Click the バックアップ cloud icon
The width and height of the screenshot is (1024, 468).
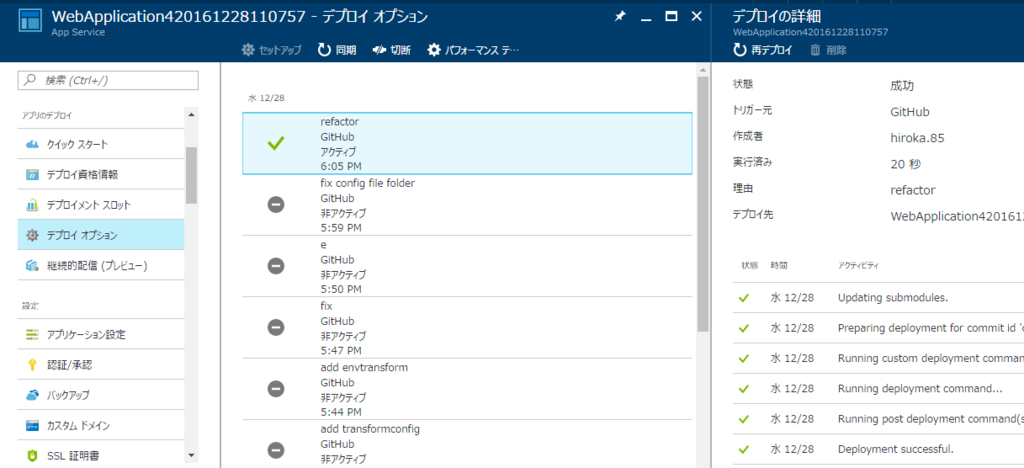(x=33, y=396)
